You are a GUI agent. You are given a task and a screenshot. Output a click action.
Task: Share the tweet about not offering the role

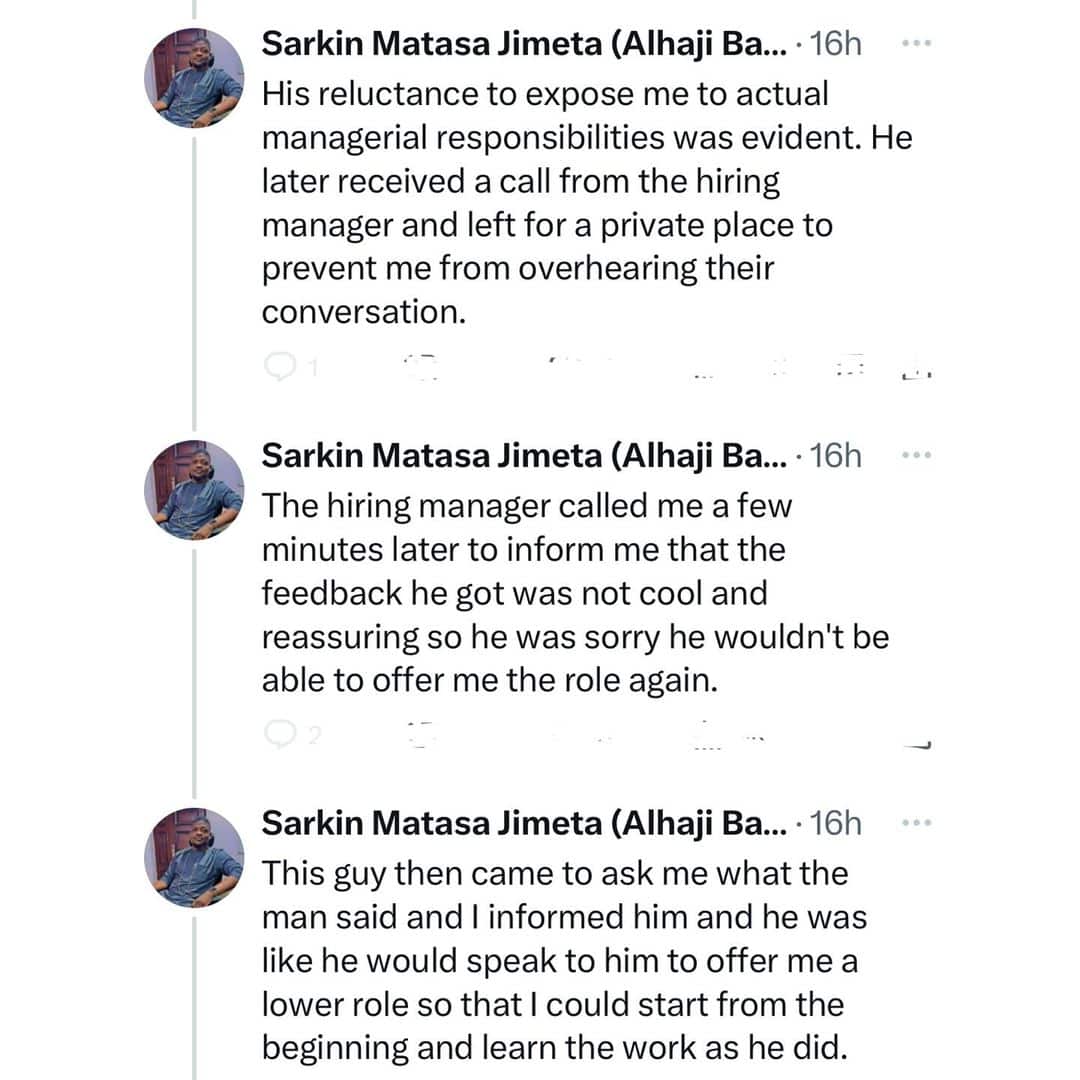pyautogui.click(x=916, y=741)
